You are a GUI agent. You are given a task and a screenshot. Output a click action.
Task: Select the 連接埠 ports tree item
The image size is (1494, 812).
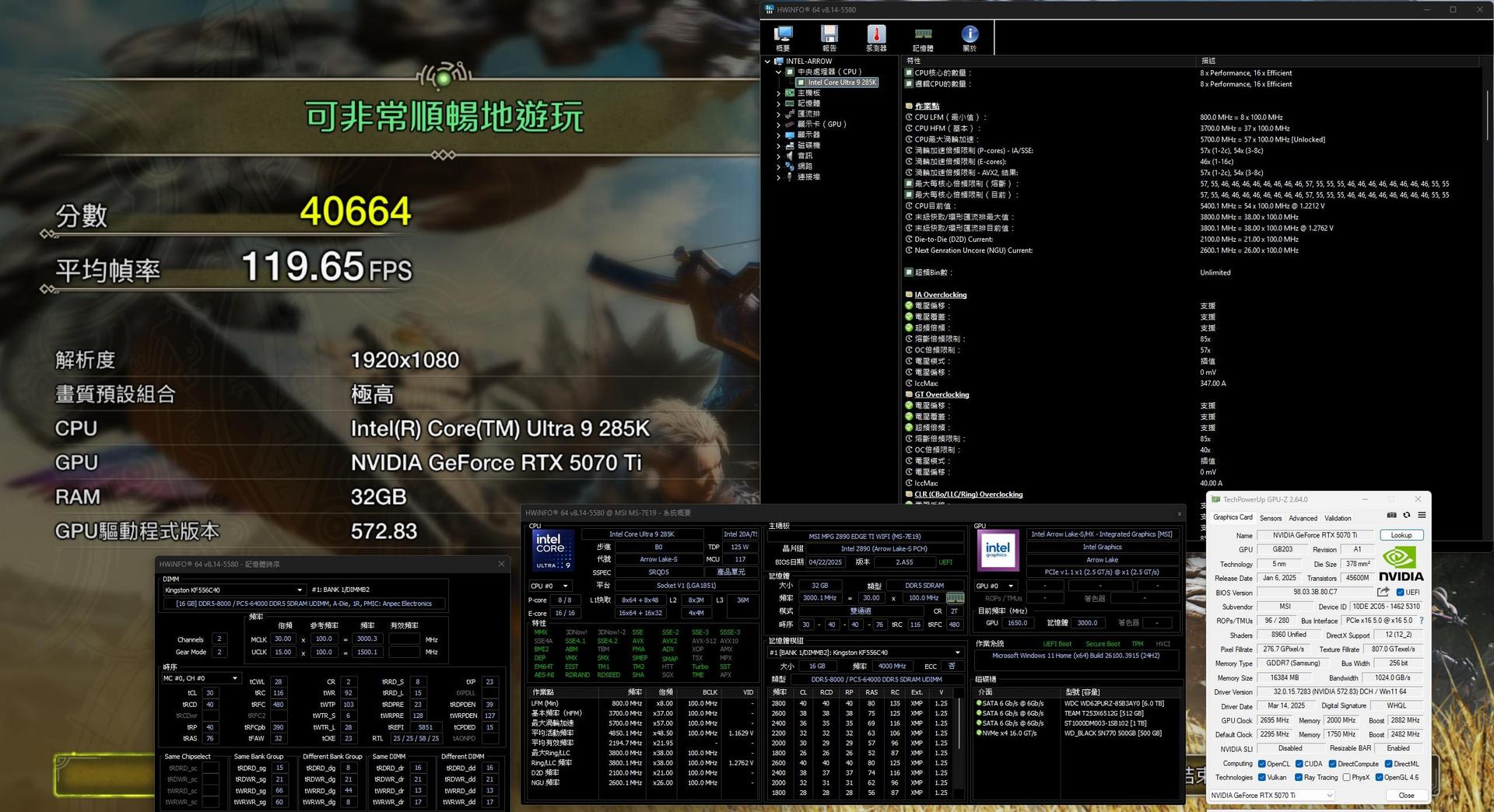(x=808, y=177)
